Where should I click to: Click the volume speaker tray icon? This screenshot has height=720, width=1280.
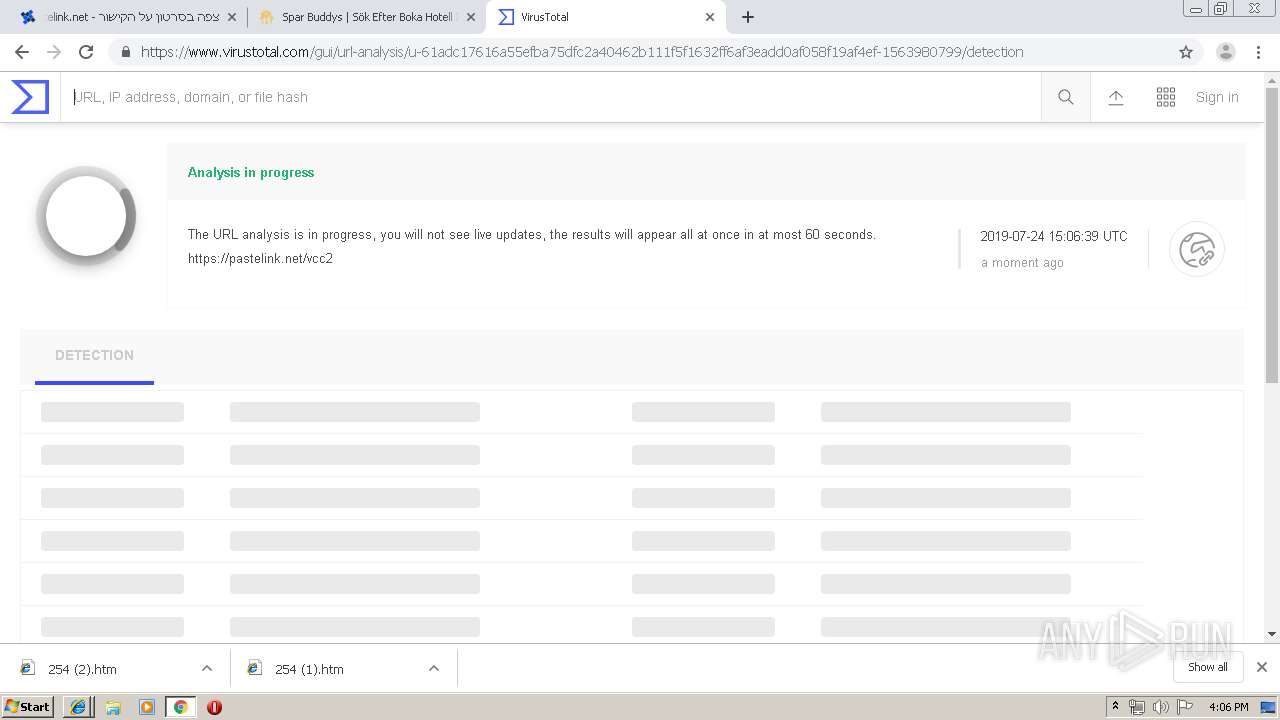tap(1161, 707)
